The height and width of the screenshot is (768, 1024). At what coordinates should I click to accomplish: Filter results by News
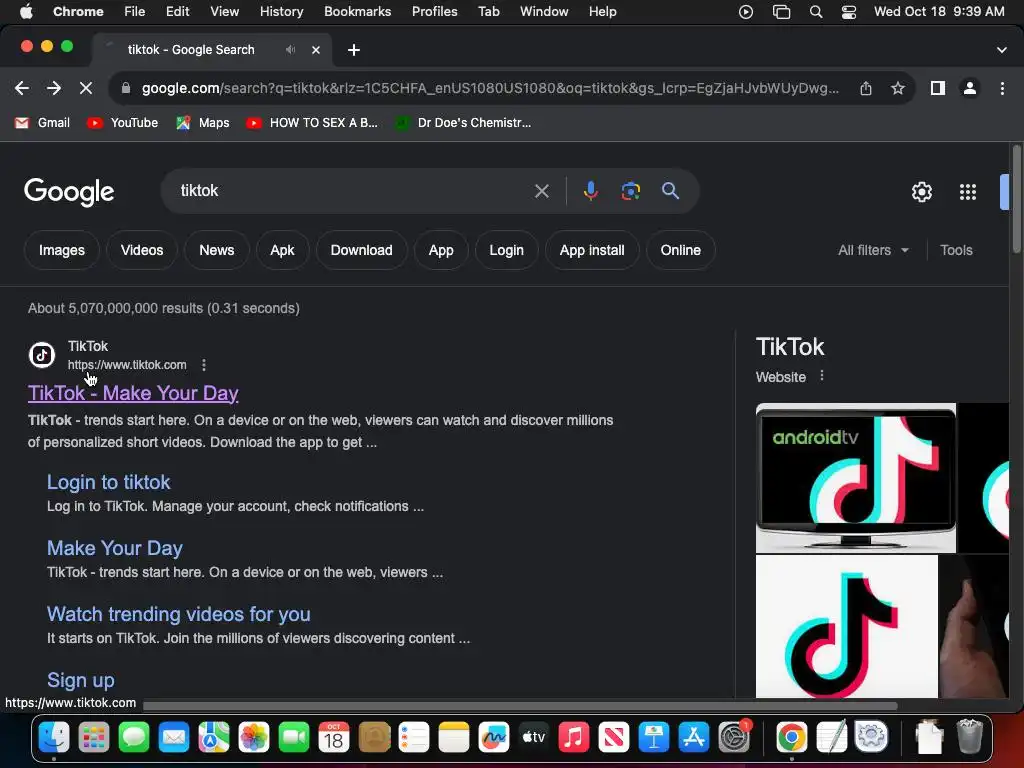pyautogui.click(x=216, y=250)
